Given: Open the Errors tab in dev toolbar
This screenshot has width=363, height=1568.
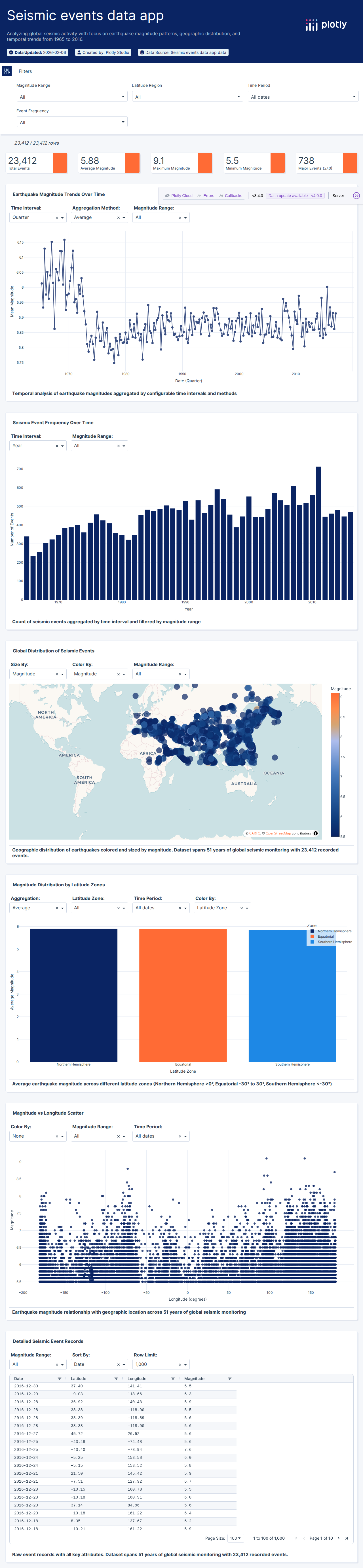Looking at the screenshot, I should tap(205, 196).
